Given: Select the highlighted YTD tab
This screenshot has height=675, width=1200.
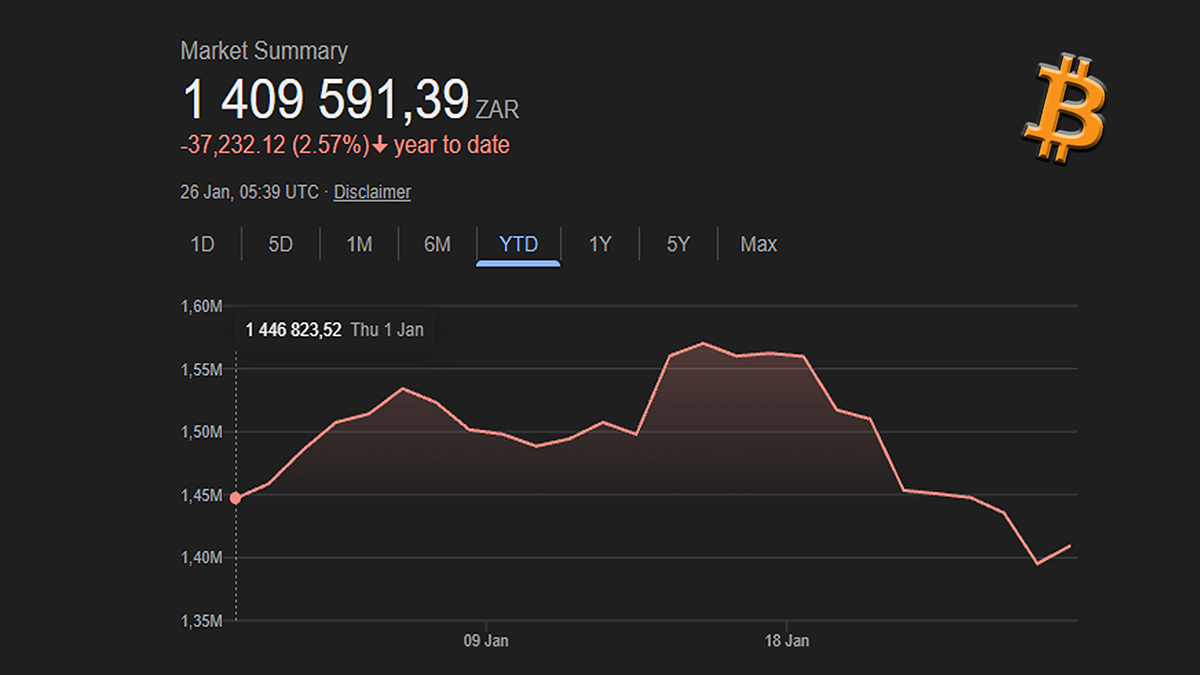Looking at the screenshot, I should 518,244.
